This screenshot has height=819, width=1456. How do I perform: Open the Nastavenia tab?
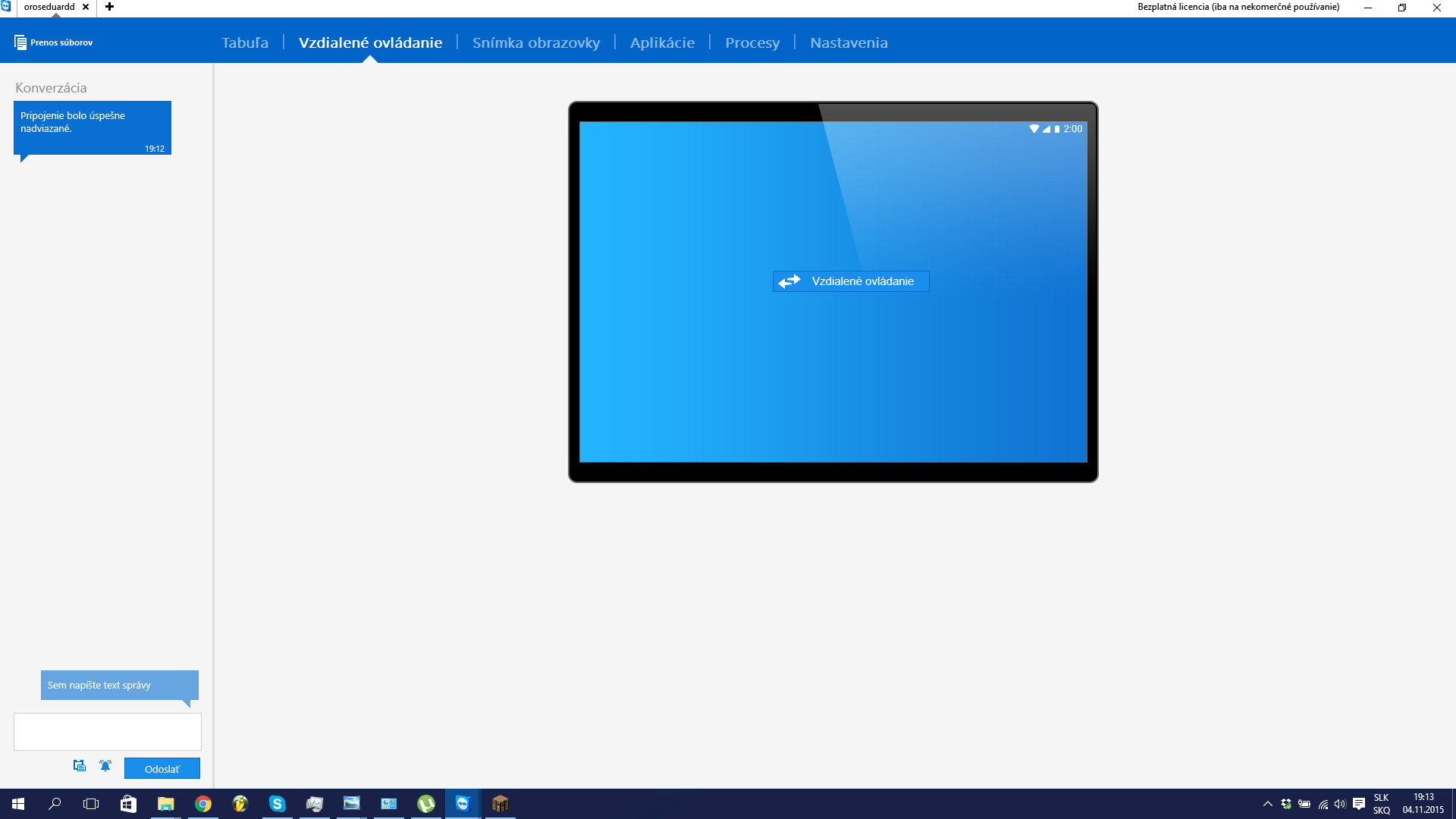pyautogui.click(x=848, y=42)
